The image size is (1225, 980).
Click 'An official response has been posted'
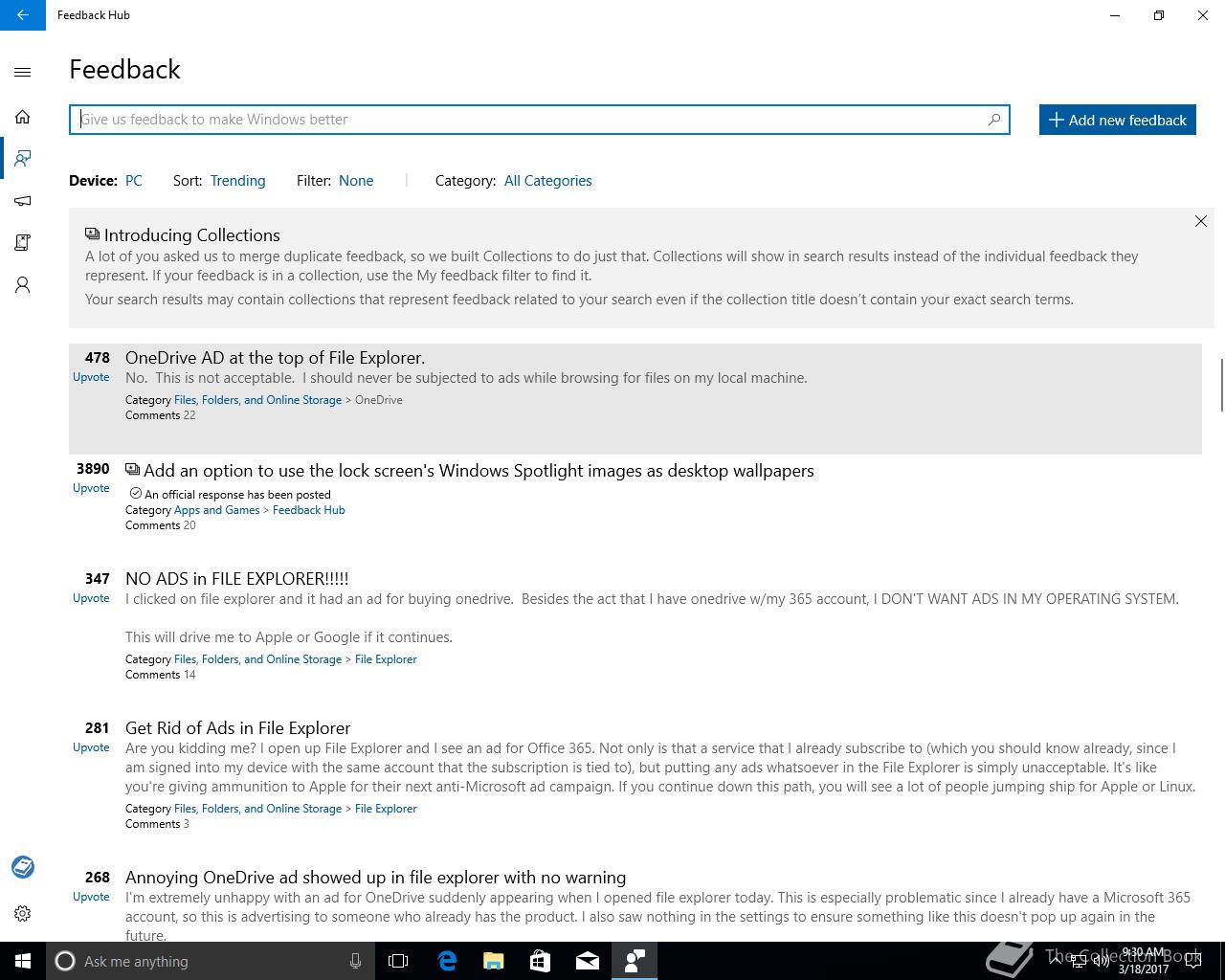tap(237, 495)
